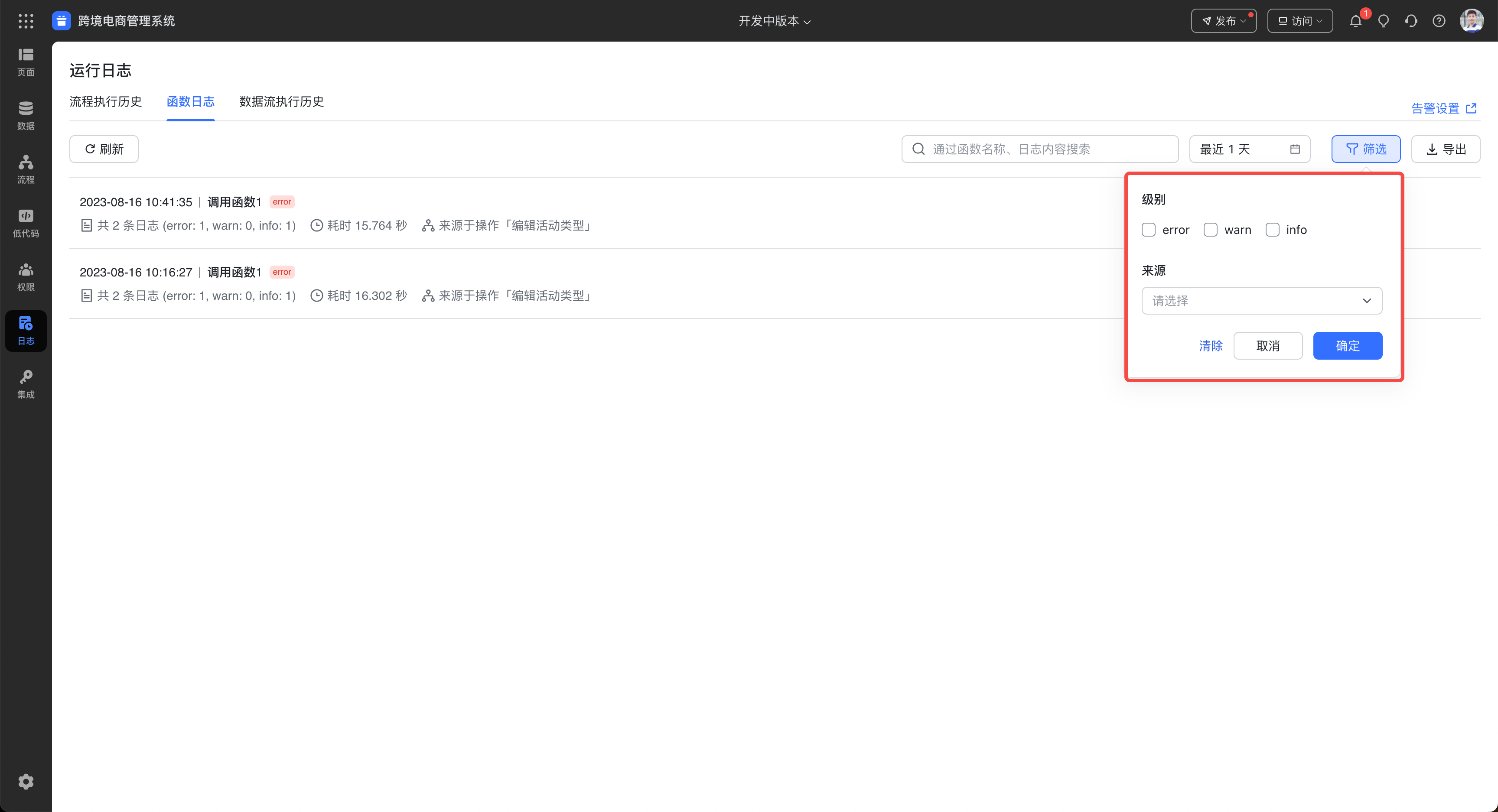Open the 页面 sidebar section
Viewport: 1498px width, 812px height.
point(26,62)
